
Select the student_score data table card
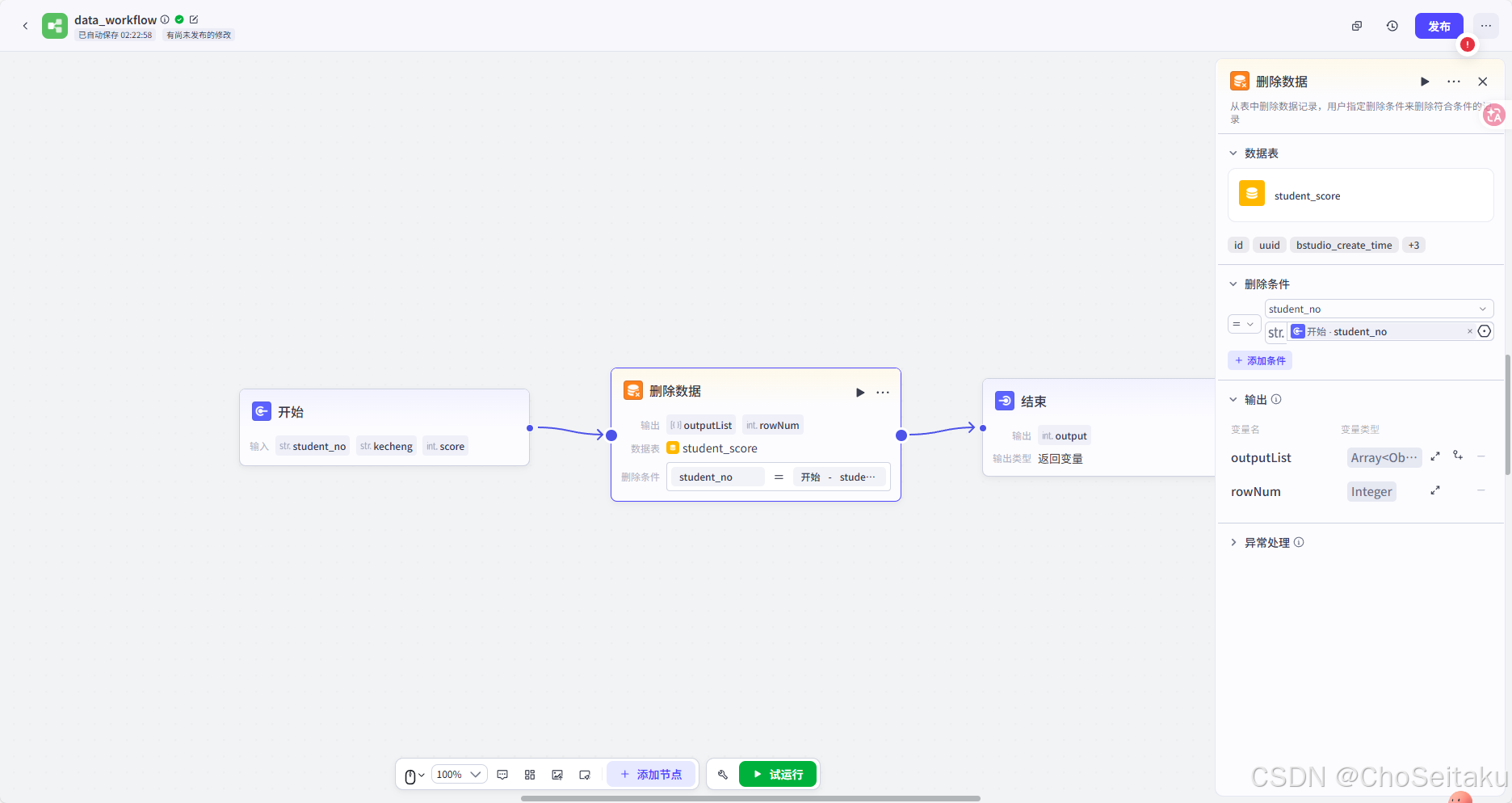(x=1361, y=195)
